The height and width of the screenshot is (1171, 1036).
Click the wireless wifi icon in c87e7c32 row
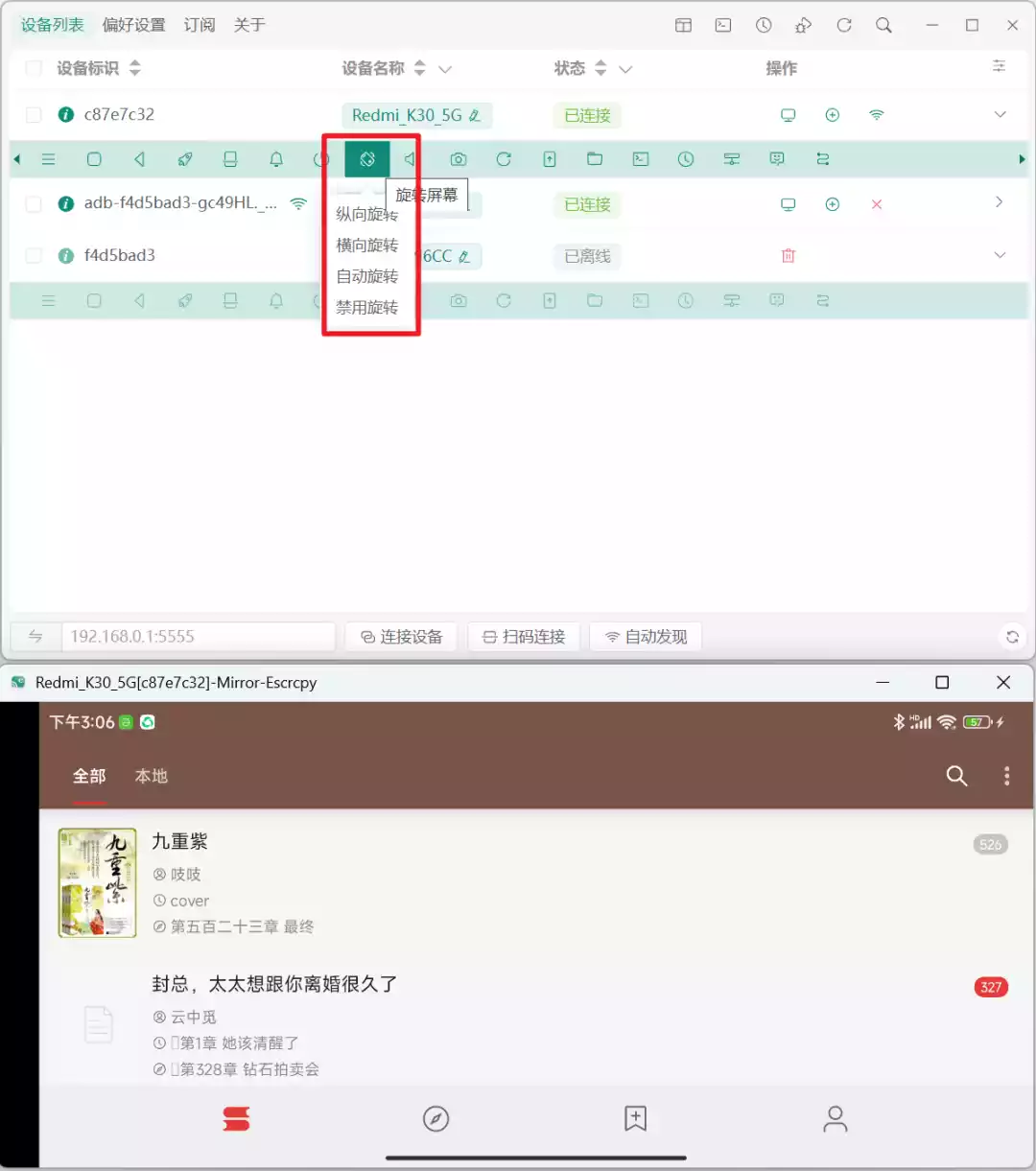877,115
